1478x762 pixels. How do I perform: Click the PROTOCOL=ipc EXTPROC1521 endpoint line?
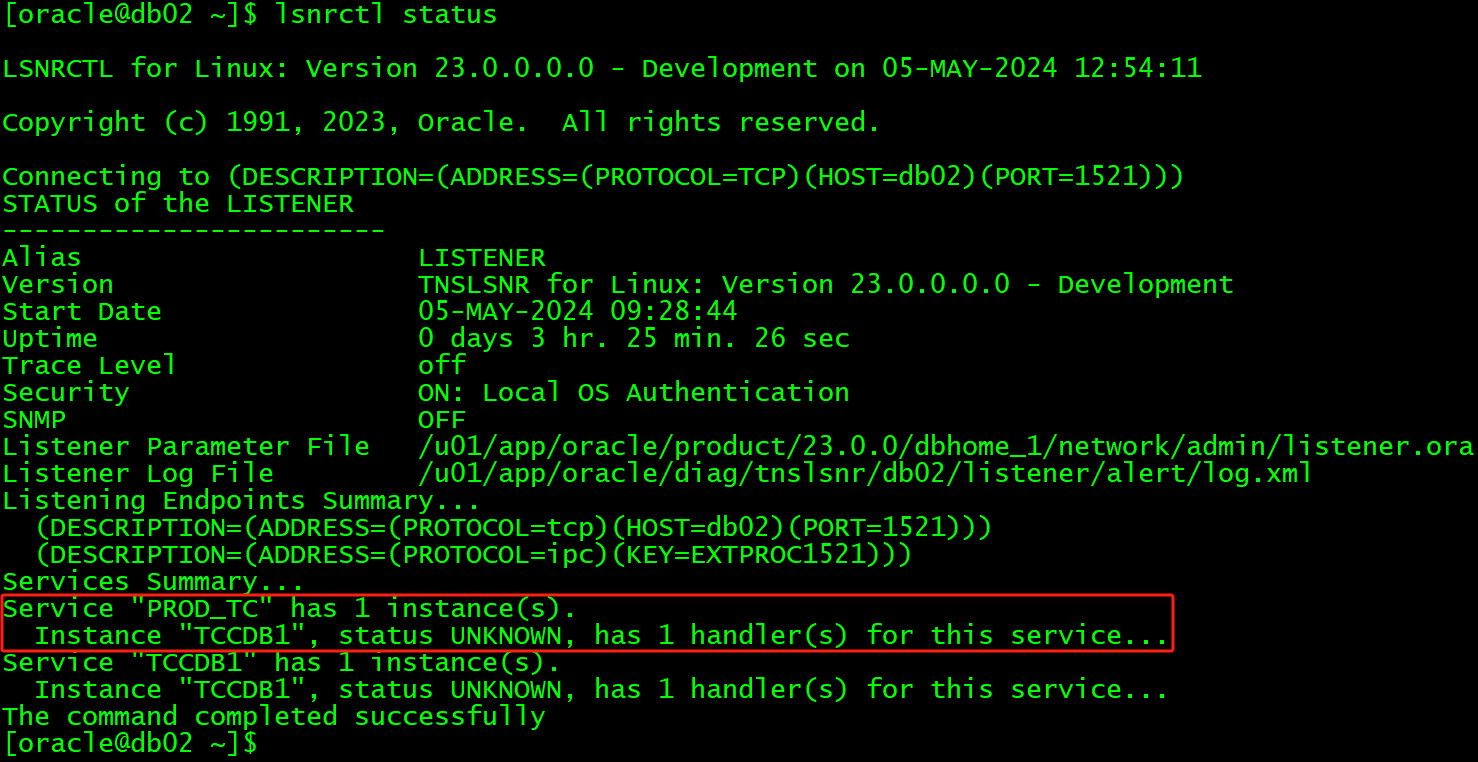coord(473,555)
